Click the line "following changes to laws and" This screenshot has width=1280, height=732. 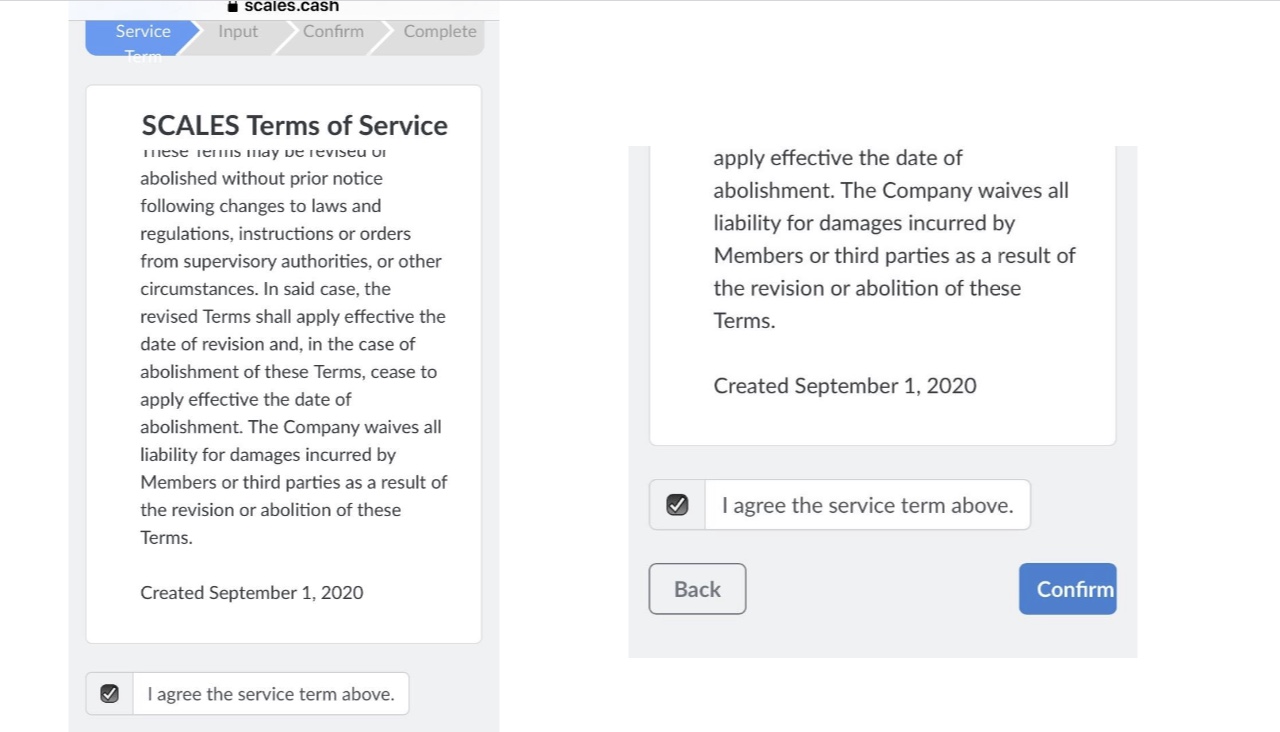click(x=260, y=206)
